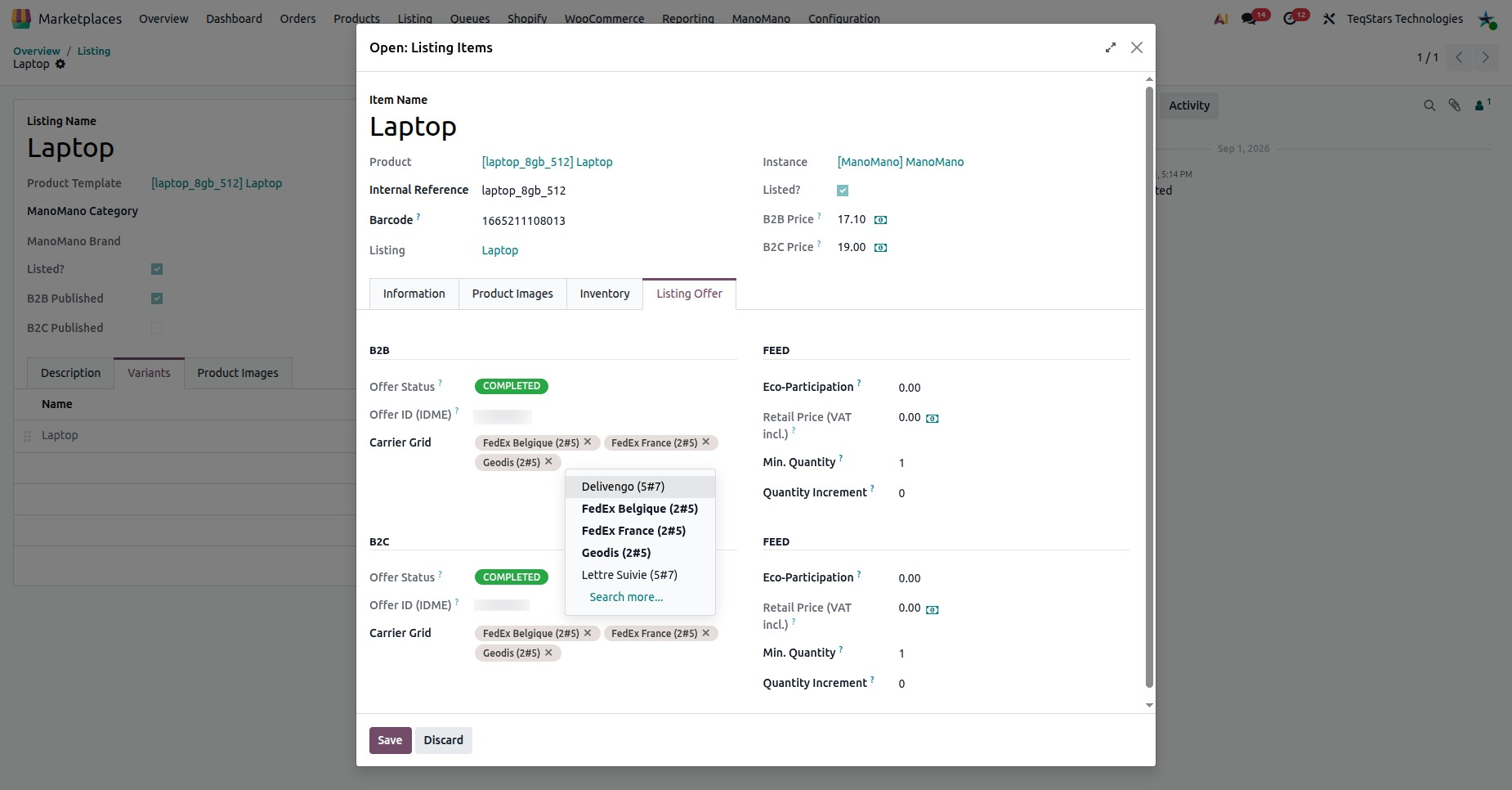Image resolution: width=1512 pixels, height=790 pixels.
Task: Expand the Listing Items dialog to fullscreen
Action: (1110, 47)
